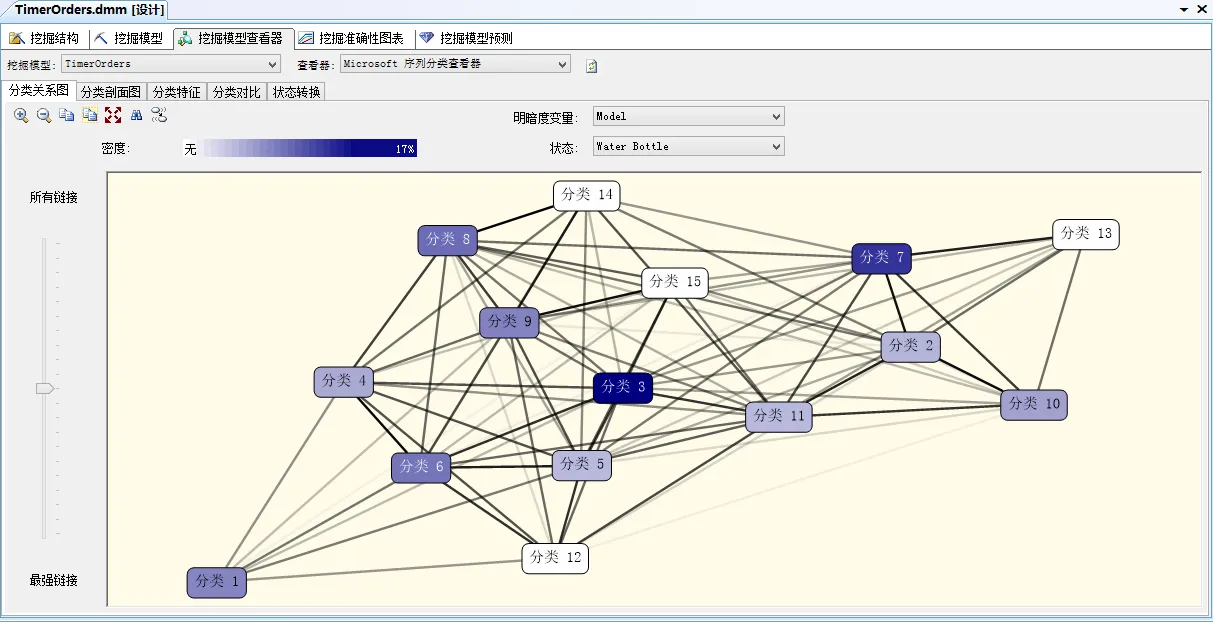Select cluster node 分类 10
This screenshot has height=622, width=1213.
[x=1034, y=404]
